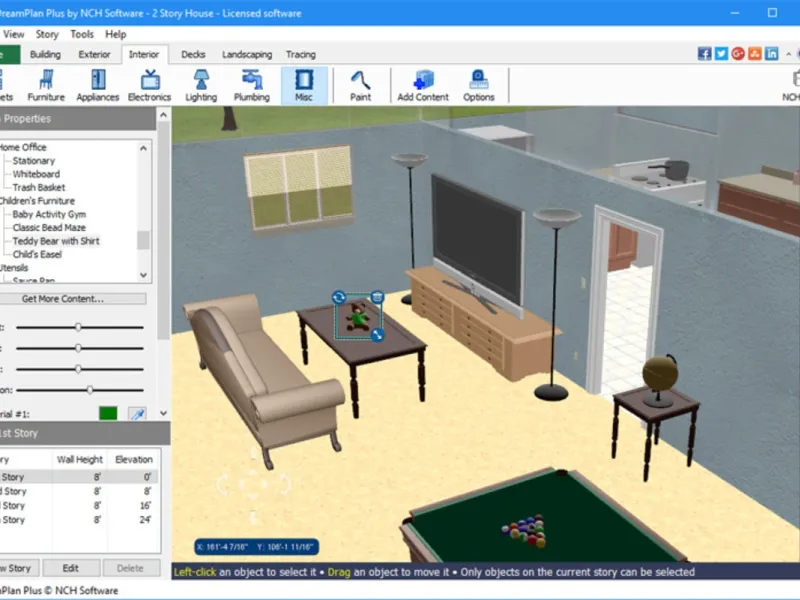Click the Wall Height column header
The width and height of the screenshot is (800, 600).
pyautogui.click(x=80, y=459)
